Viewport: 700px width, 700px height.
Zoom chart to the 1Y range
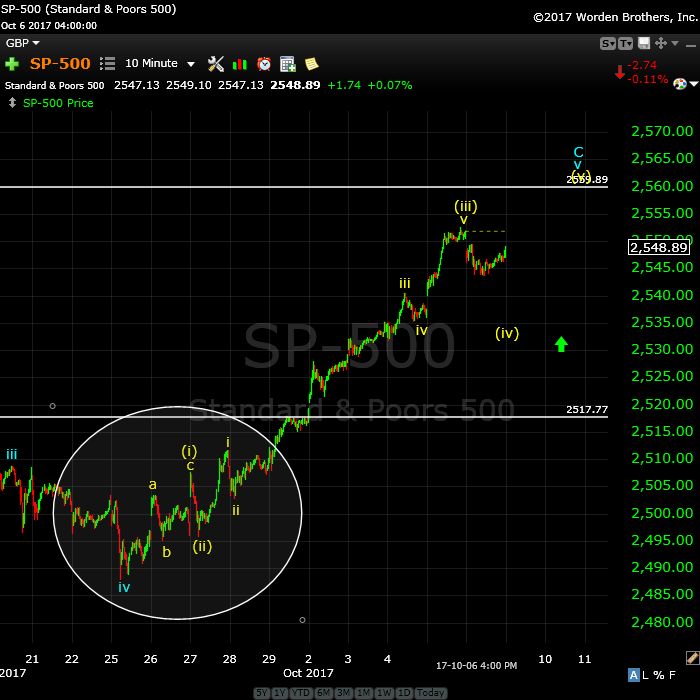coord(279,693)
